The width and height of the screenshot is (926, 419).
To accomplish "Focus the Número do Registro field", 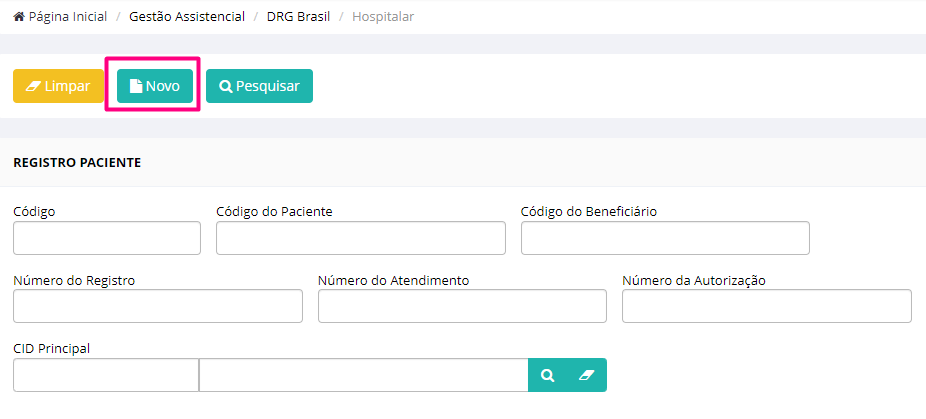I will [x=158, y=306].
